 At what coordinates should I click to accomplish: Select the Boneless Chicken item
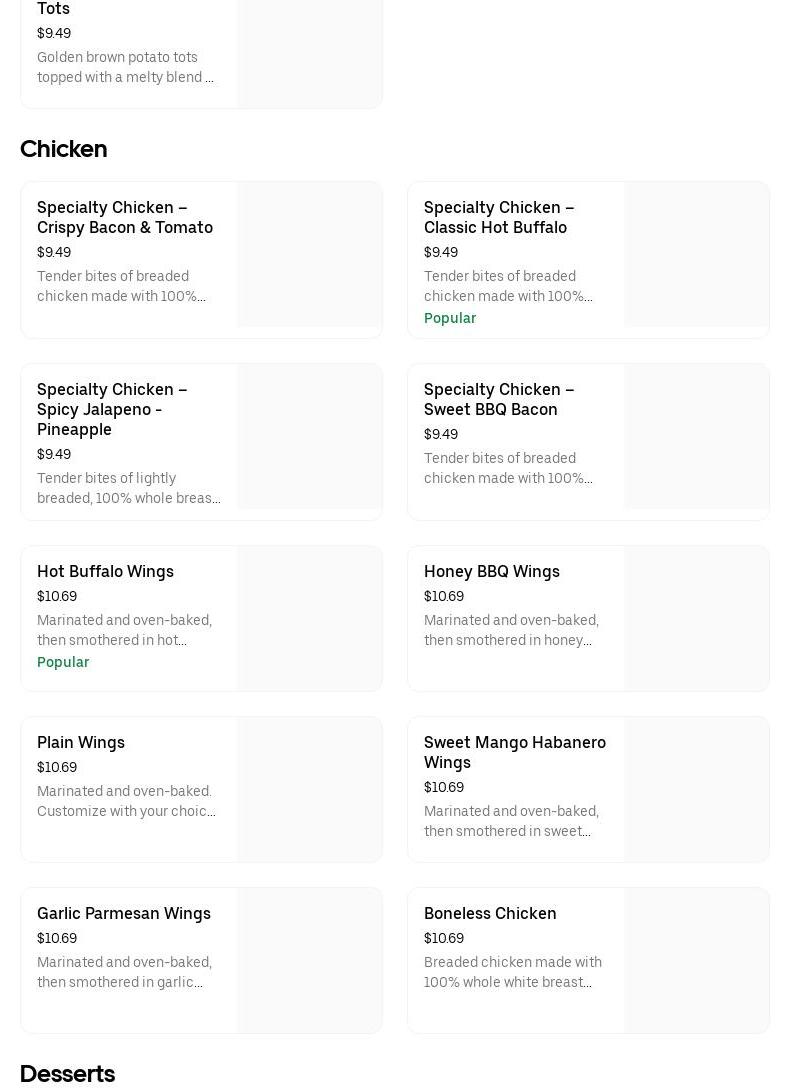tap(490, 913)
